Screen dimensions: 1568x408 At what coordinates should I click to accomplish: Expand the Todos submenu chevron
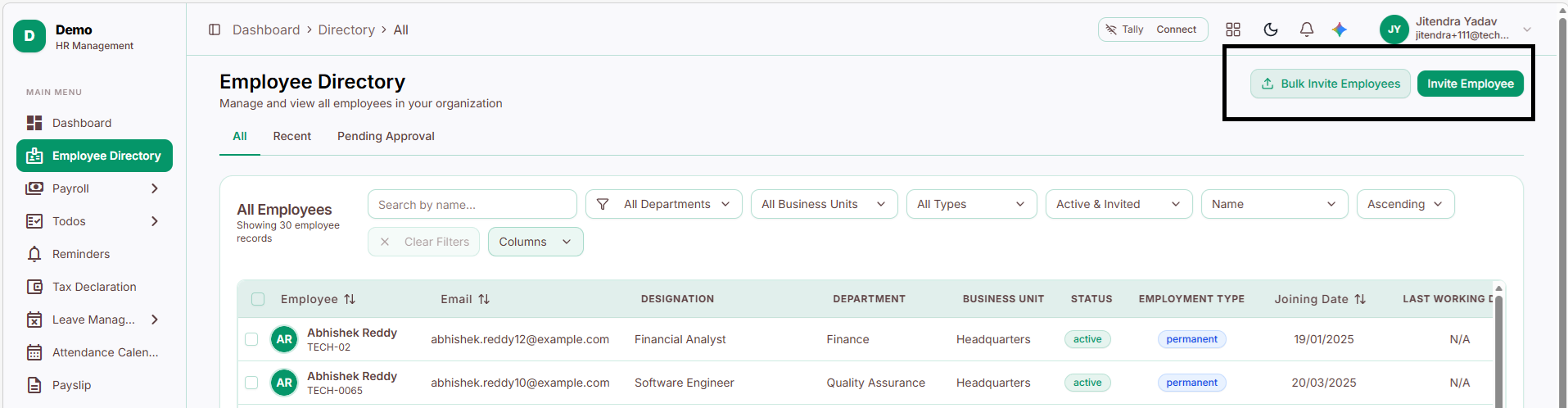coord(155,221)
